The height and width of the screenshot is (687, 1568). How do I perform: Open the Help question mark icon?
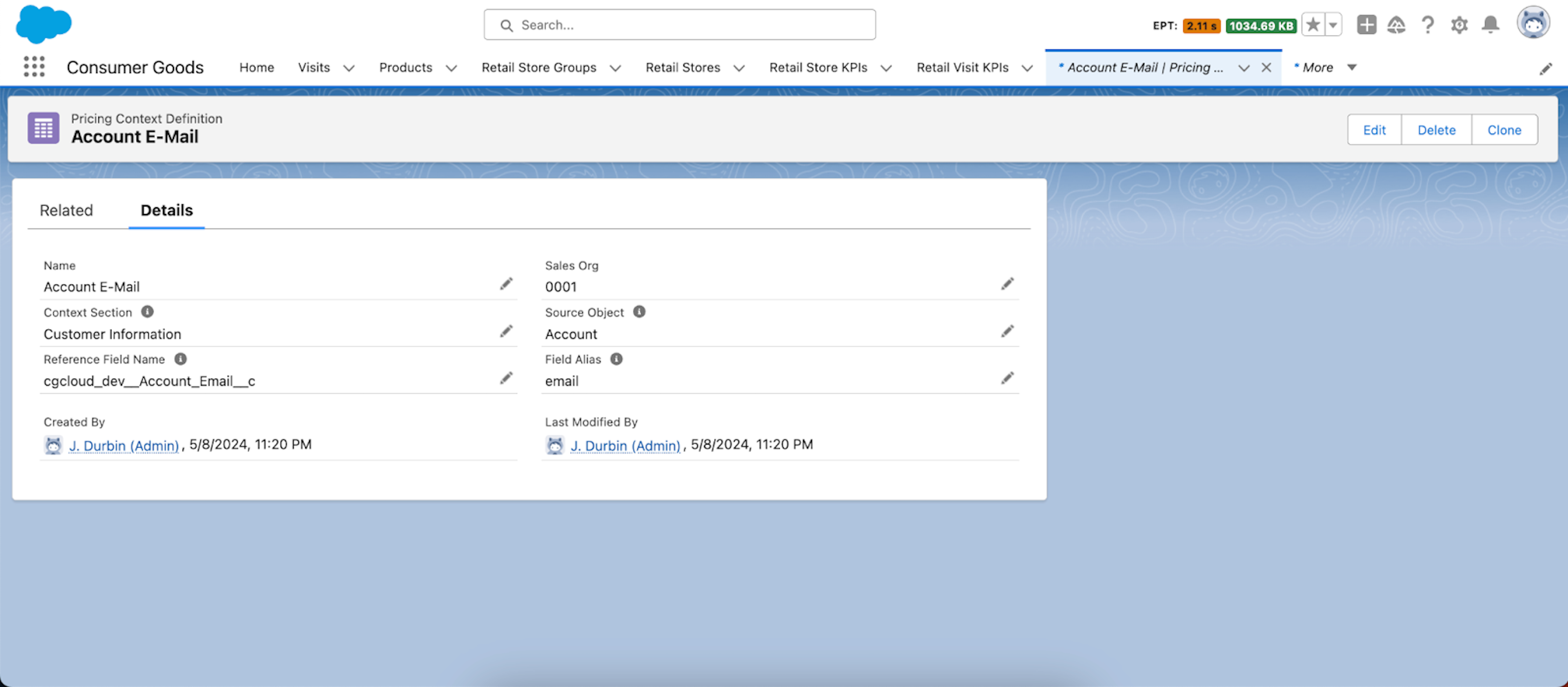1428,25
